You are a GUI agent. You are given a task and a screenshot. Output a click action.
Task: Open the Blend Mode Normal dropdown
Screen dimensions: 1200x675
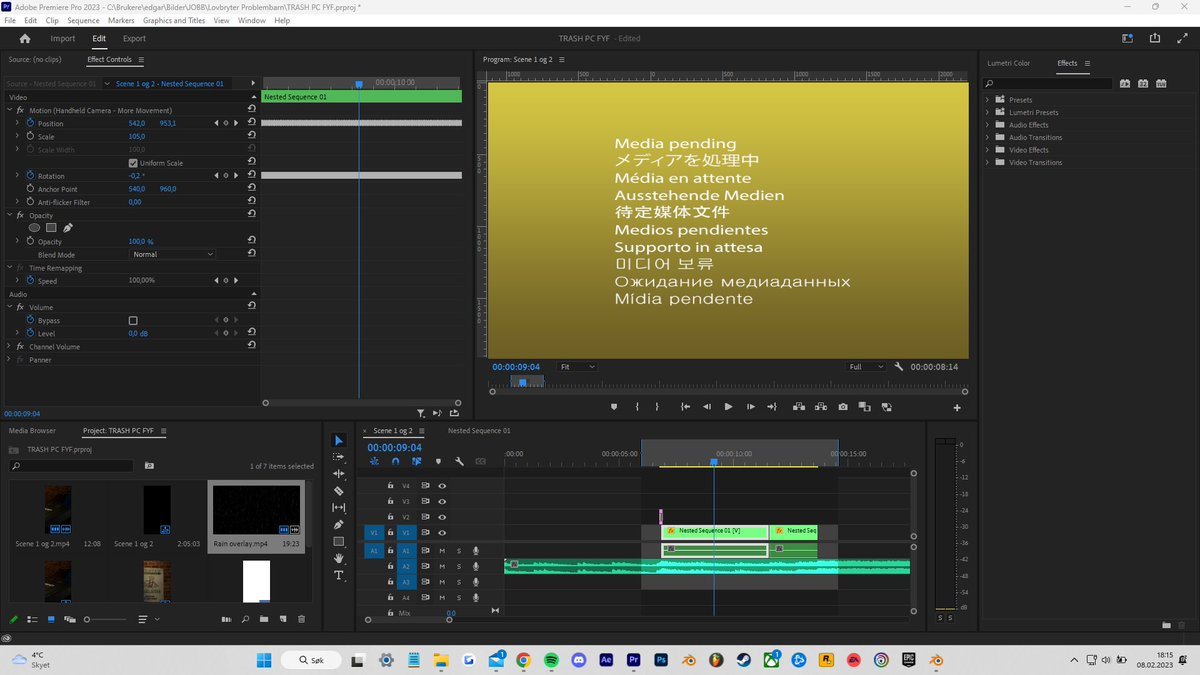pyautogui.click(x=173, y=255)
